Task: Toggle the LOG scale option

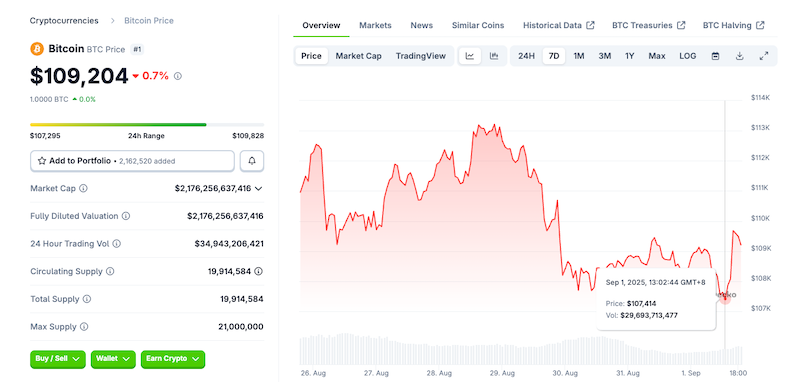Action: click(x=687, y=56)
